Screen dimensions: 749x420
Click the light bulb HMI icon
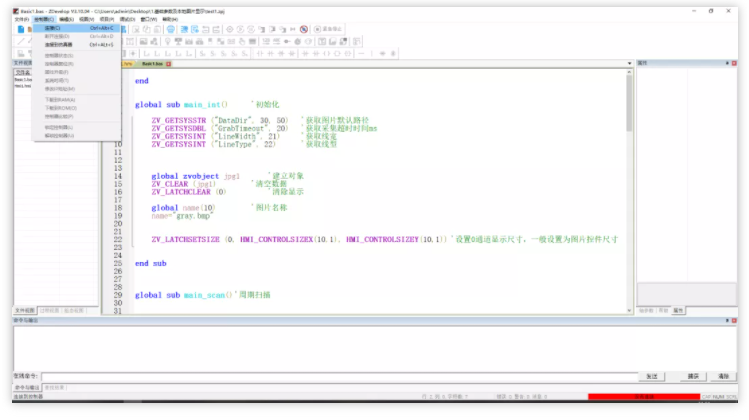click(x=168, y=42)
